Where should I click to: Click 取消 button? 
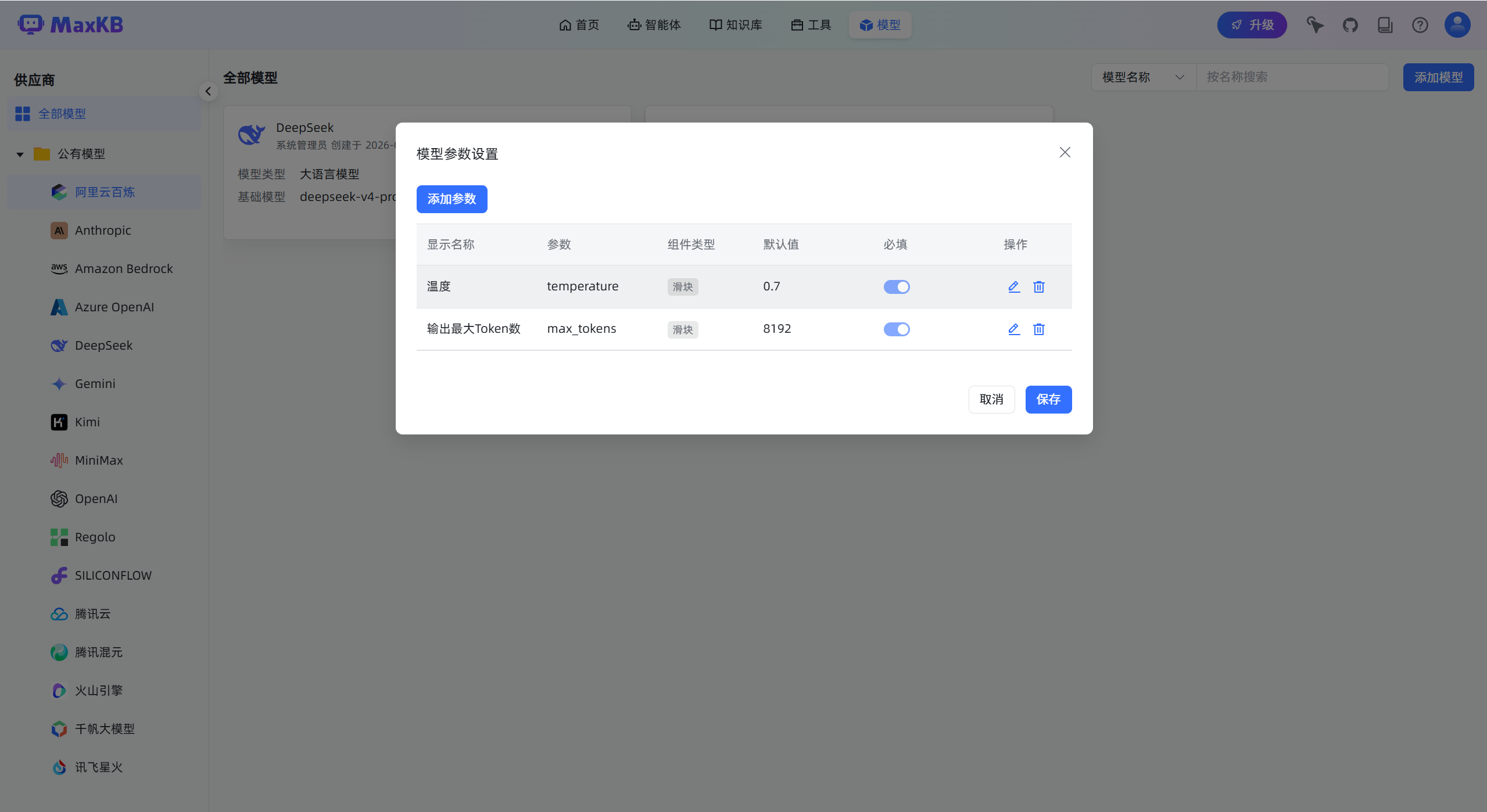[x=991, y=400]
